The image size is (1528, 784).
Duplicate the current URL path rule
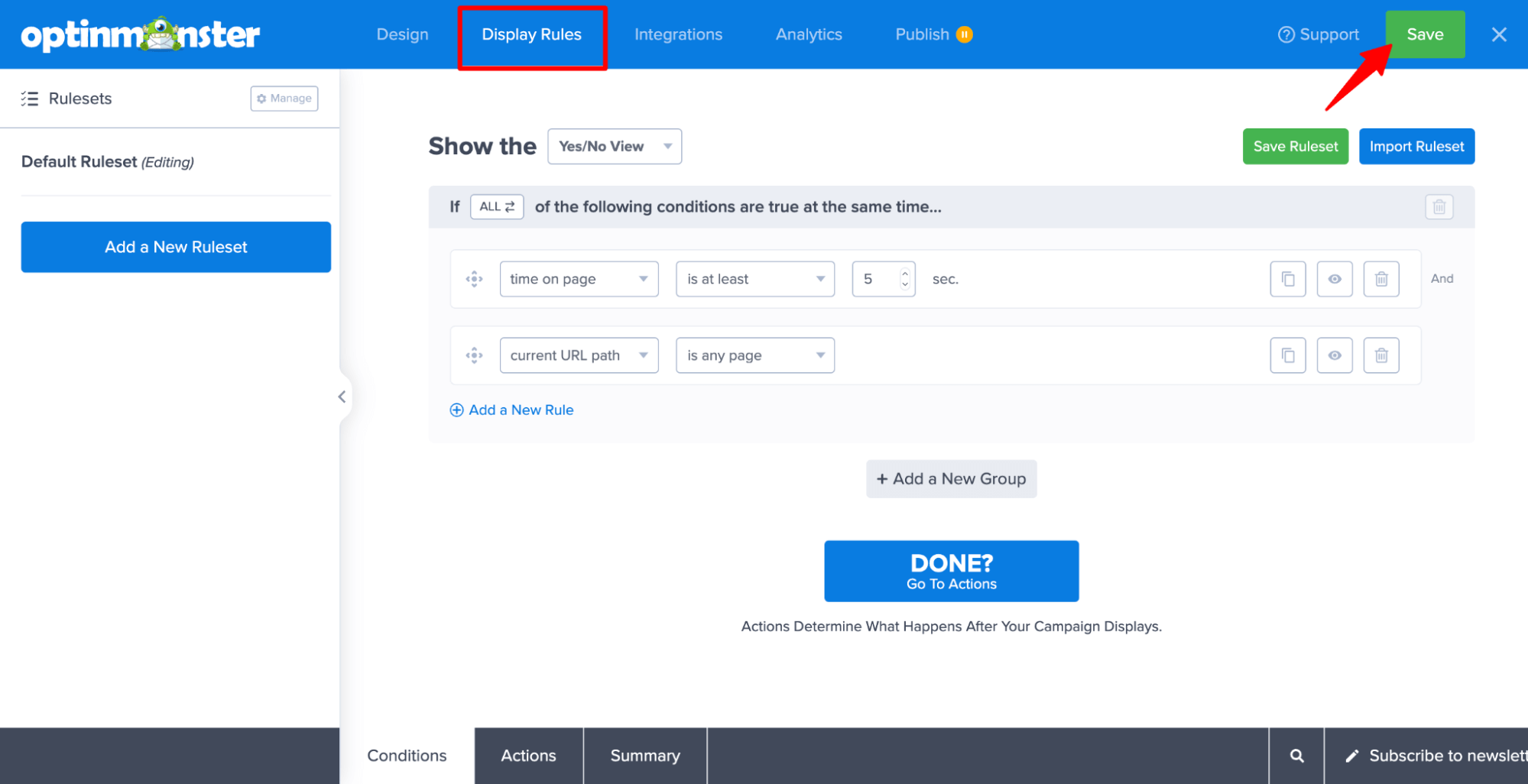coord(1288,355)
